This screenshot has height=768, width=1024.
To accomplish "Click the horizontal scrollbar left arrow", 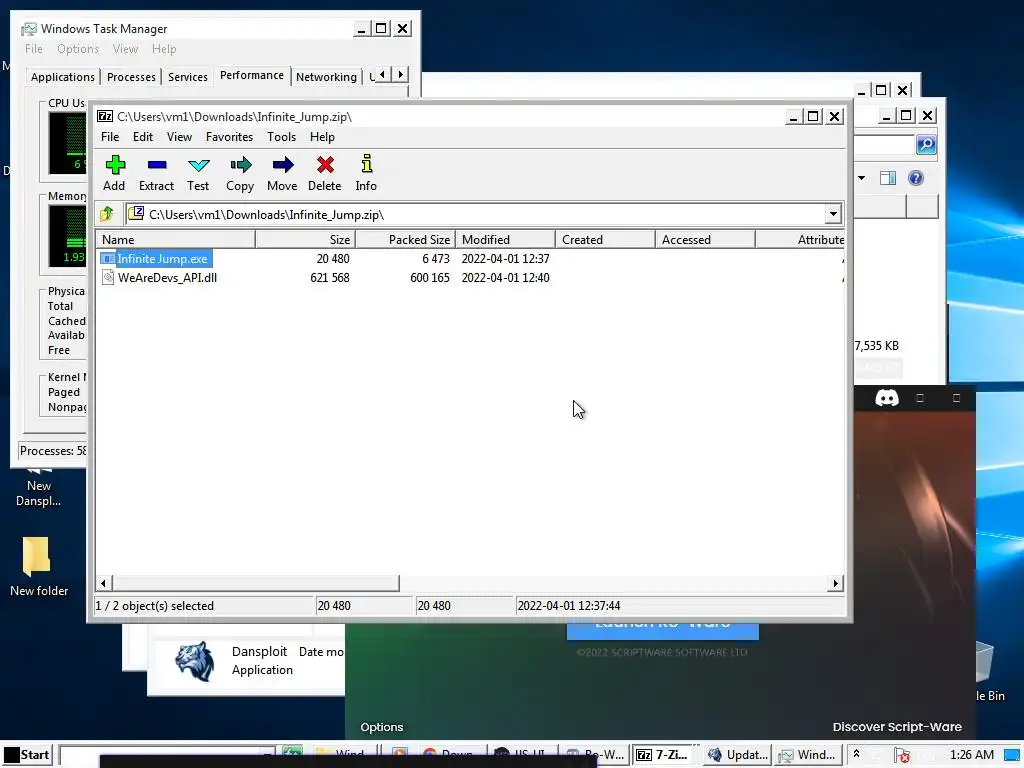I will [104, 583].
